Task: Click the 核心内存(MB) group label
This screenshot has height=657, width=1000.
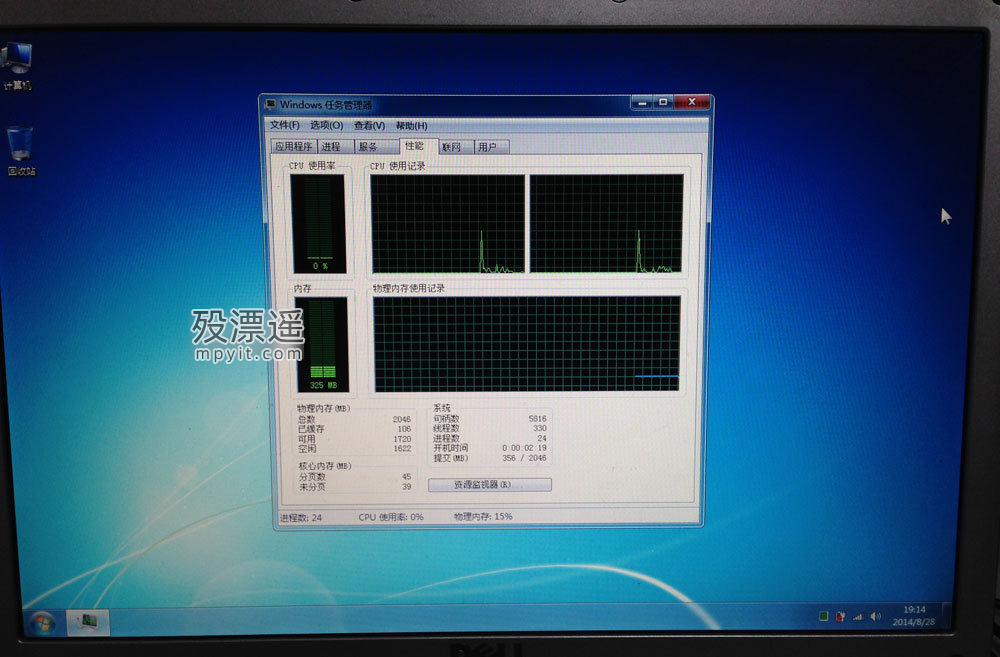Action: (325, 466)
